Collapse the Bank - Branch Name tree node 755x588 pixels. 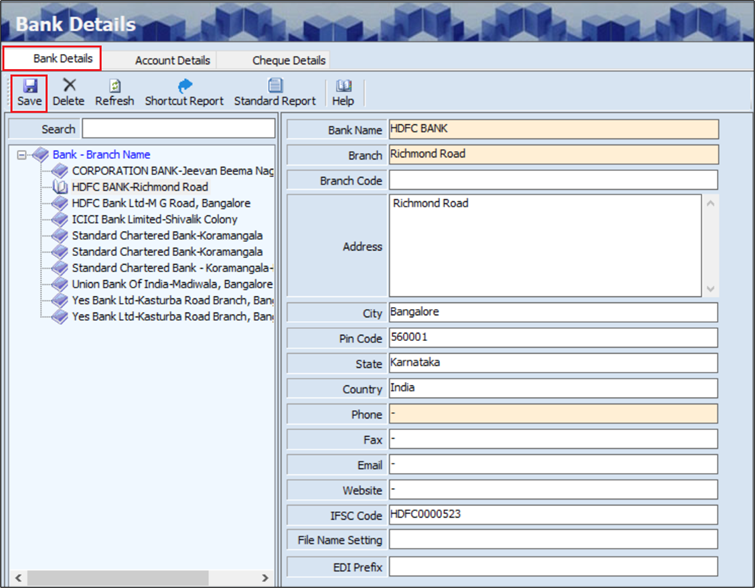click(x=22, y=155)
